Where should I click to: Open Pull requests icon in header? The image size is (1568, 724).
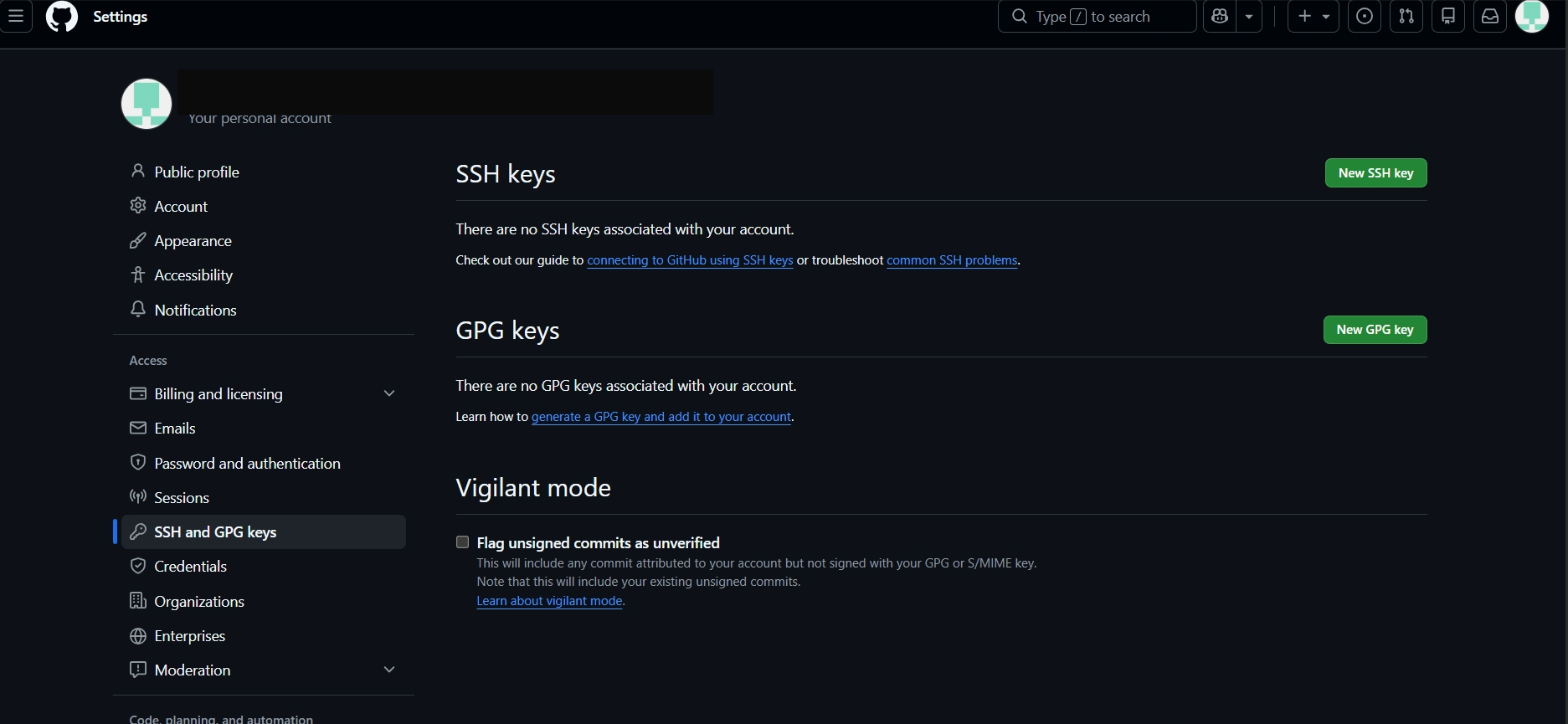1406,17
